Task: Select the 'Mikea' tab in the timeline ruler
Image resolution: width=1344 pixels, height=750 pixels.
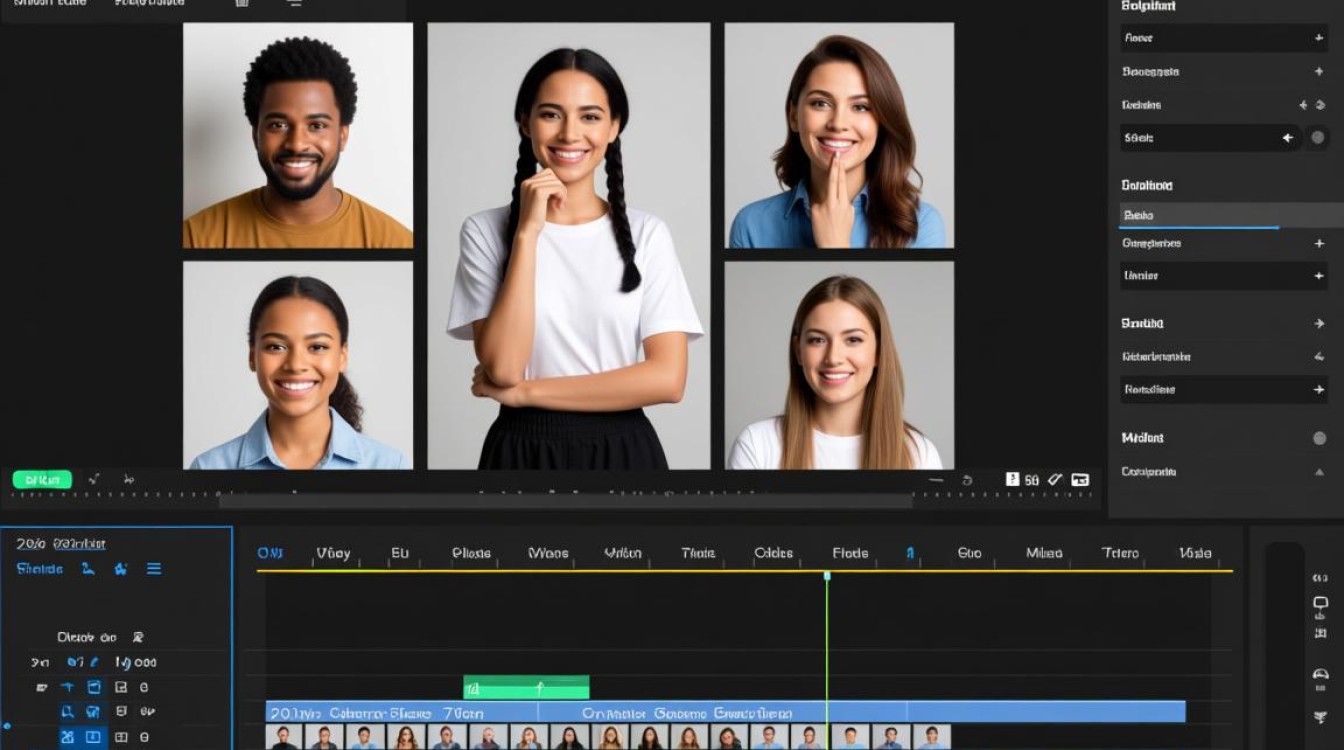Action: (x=1044, y=553)
